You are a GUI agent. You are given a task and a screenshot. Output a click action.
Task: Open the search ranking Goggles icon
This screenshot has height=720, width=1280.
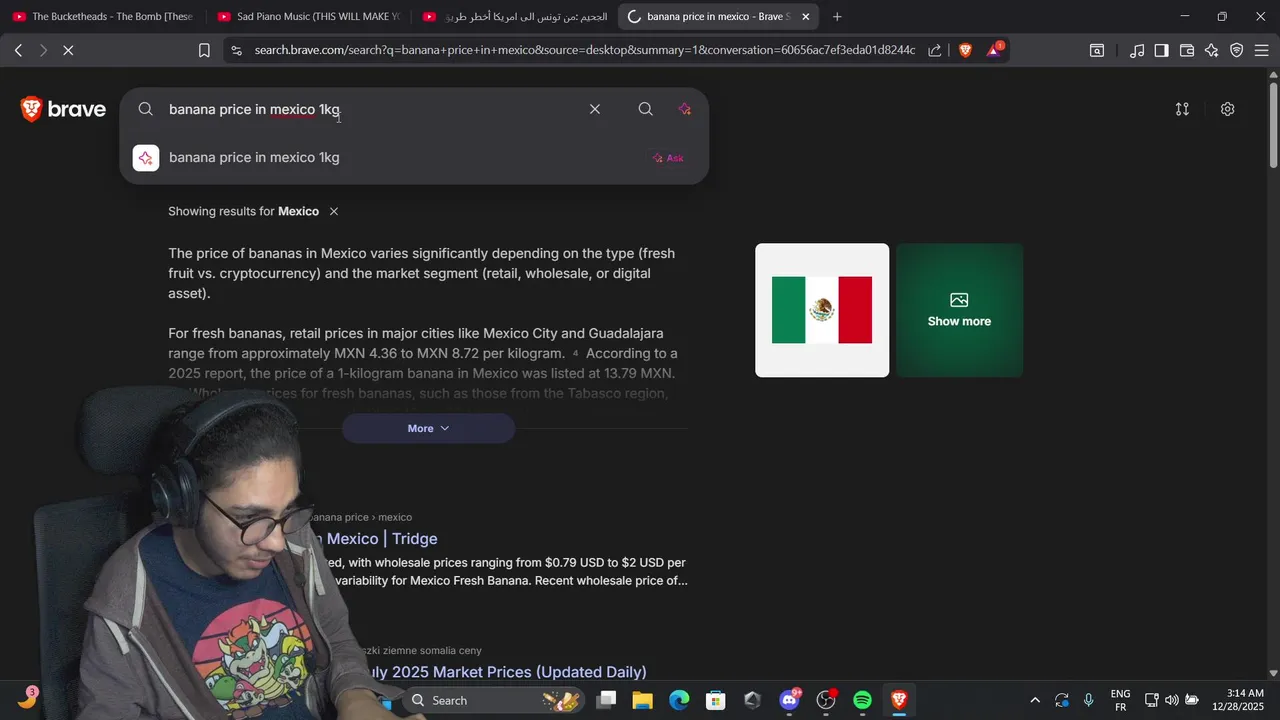coord(1182,109)
